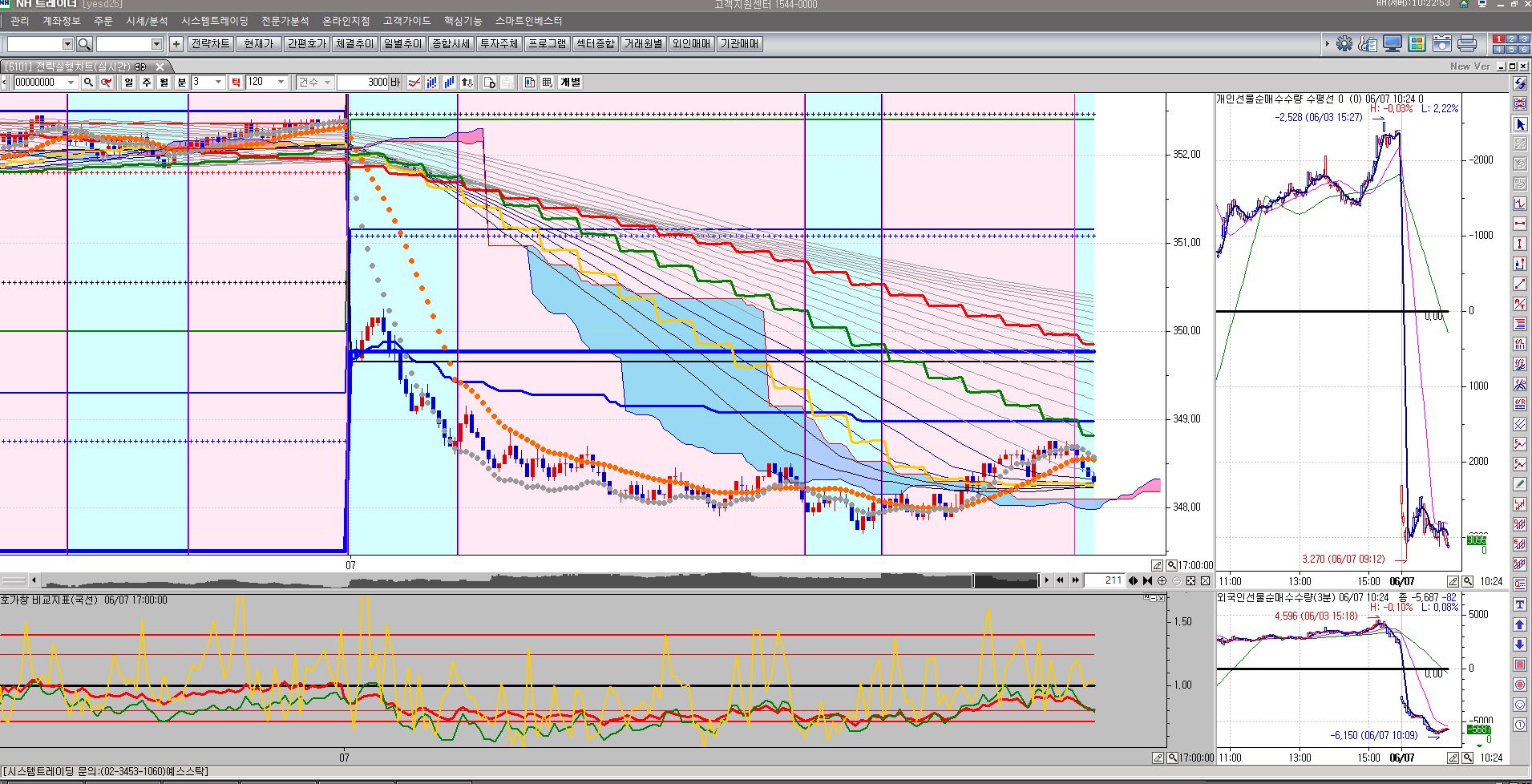This screenshot has width=1532, height=784.
Task: Open the 시스템트레이딩 menu
Action: pos(214,21)
